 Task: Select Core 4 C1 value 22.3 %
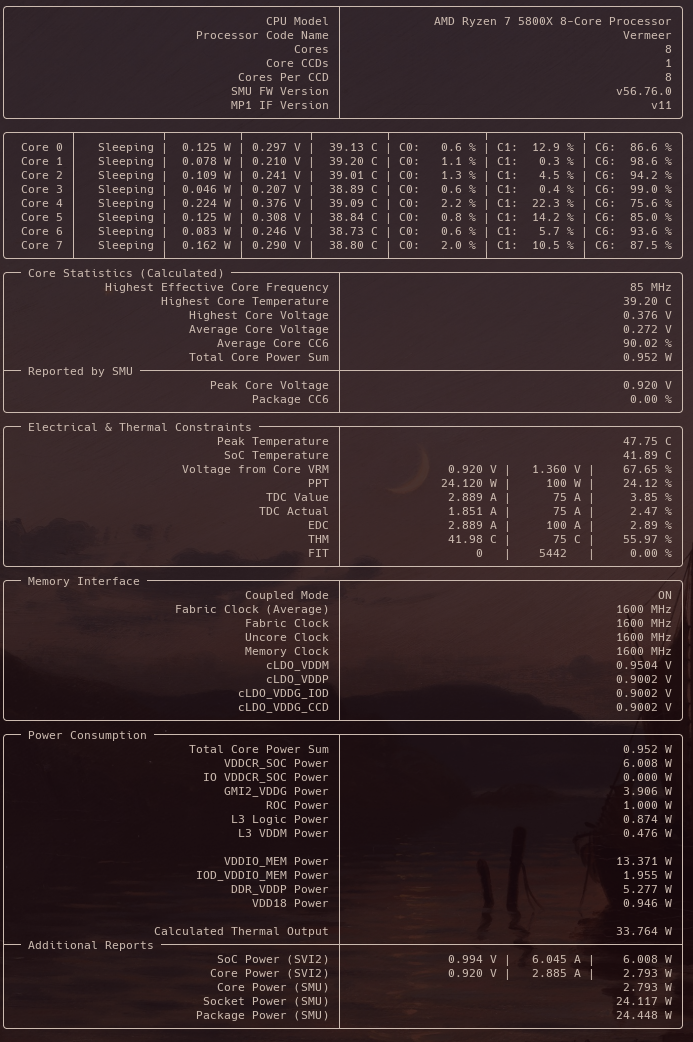point(553,203)
